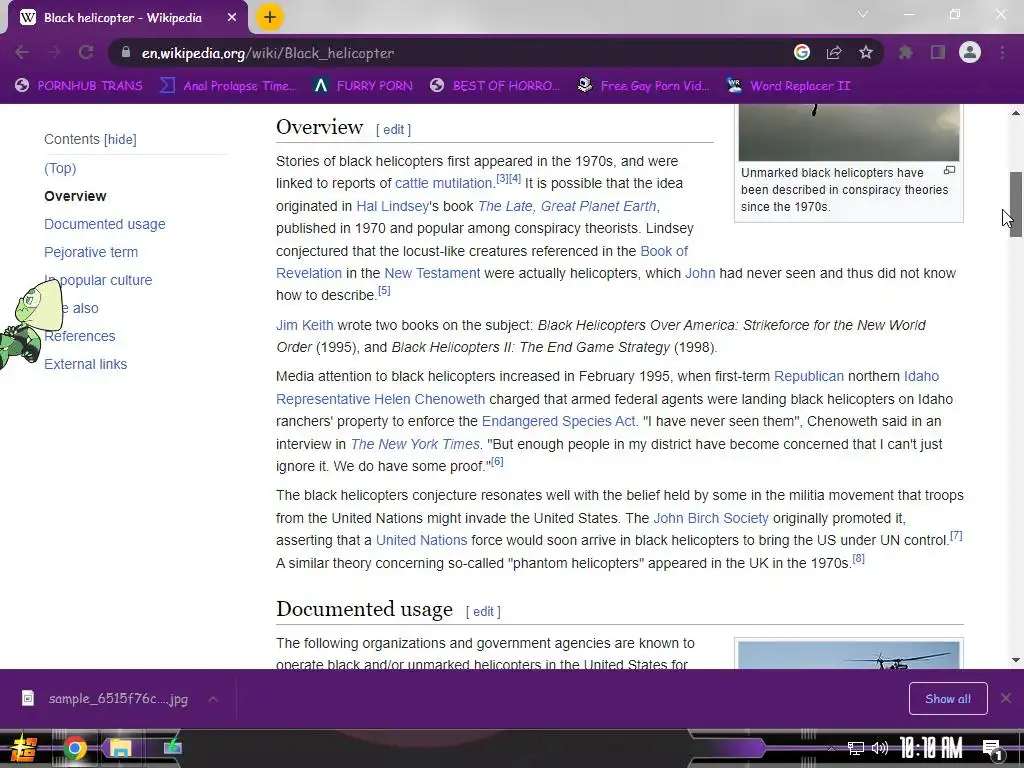Open the Endangered Species Act link
This screenshot has width=1024, height=768.
pos(558,421)
